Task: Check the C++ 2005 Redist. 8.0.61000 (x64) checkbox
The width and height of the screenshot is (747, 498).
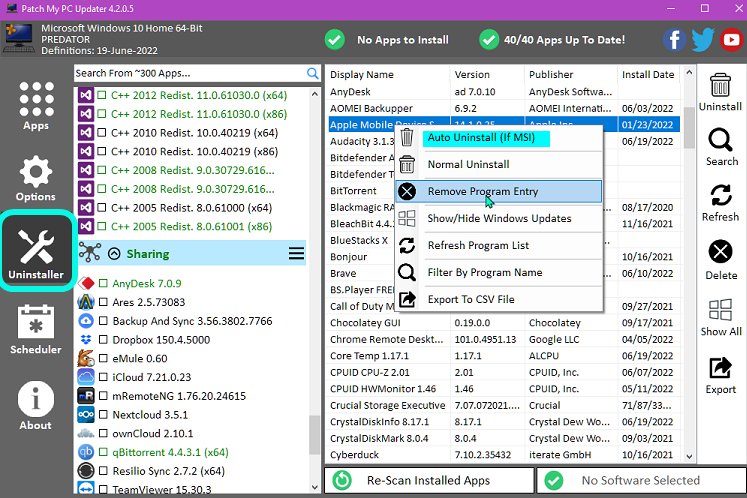Action: 101,208
